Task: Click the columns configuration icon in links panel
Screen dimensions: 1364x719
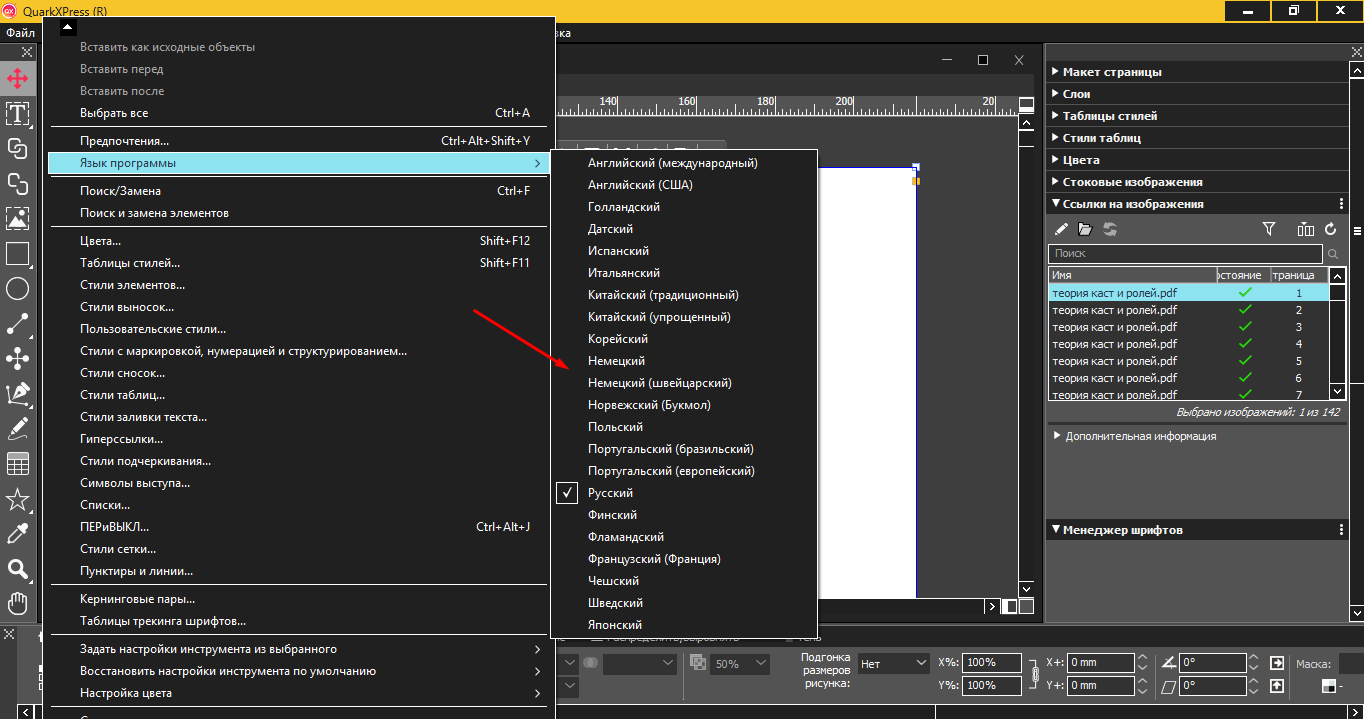Action: click(1305, 229)
